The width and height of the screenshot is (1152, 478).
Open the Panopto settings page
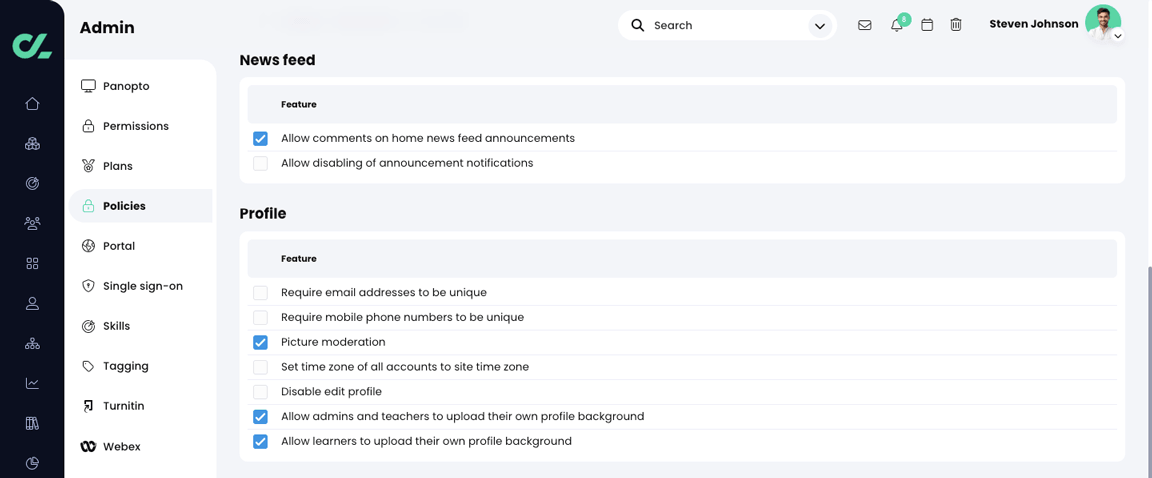[126, 86]
